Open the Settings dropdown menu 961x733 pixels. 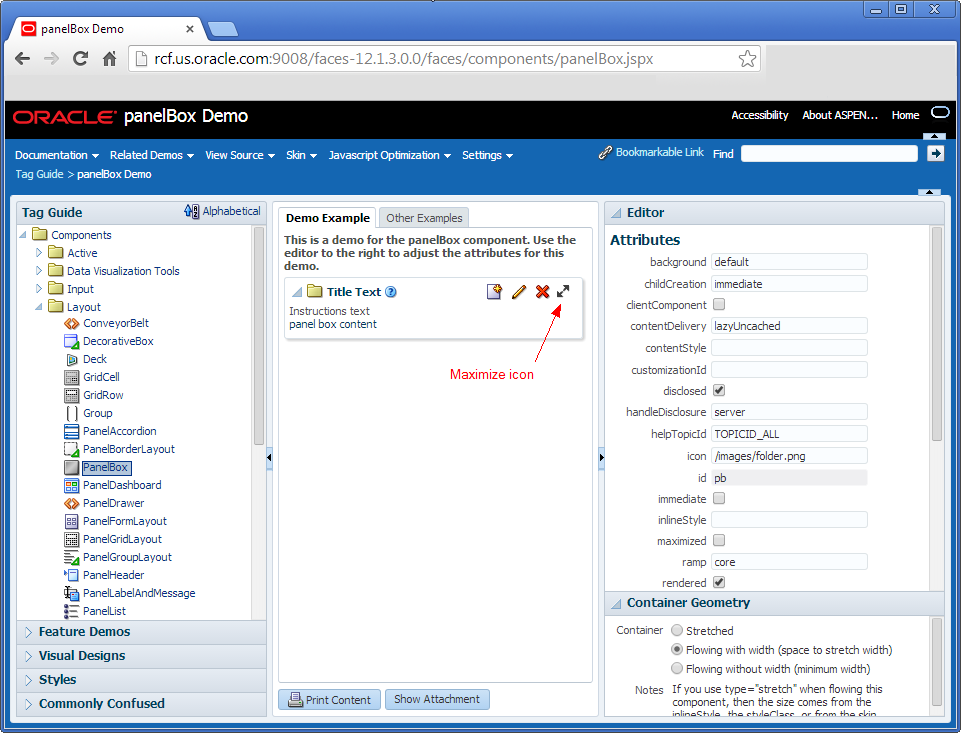coord(488,155)
